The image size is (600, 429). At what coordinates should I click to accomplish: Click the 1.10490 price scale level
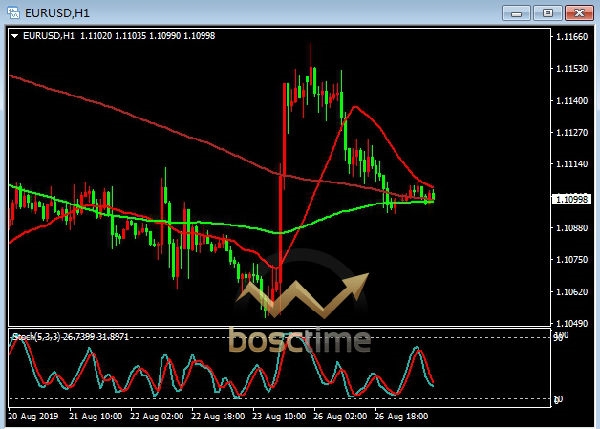571,325
